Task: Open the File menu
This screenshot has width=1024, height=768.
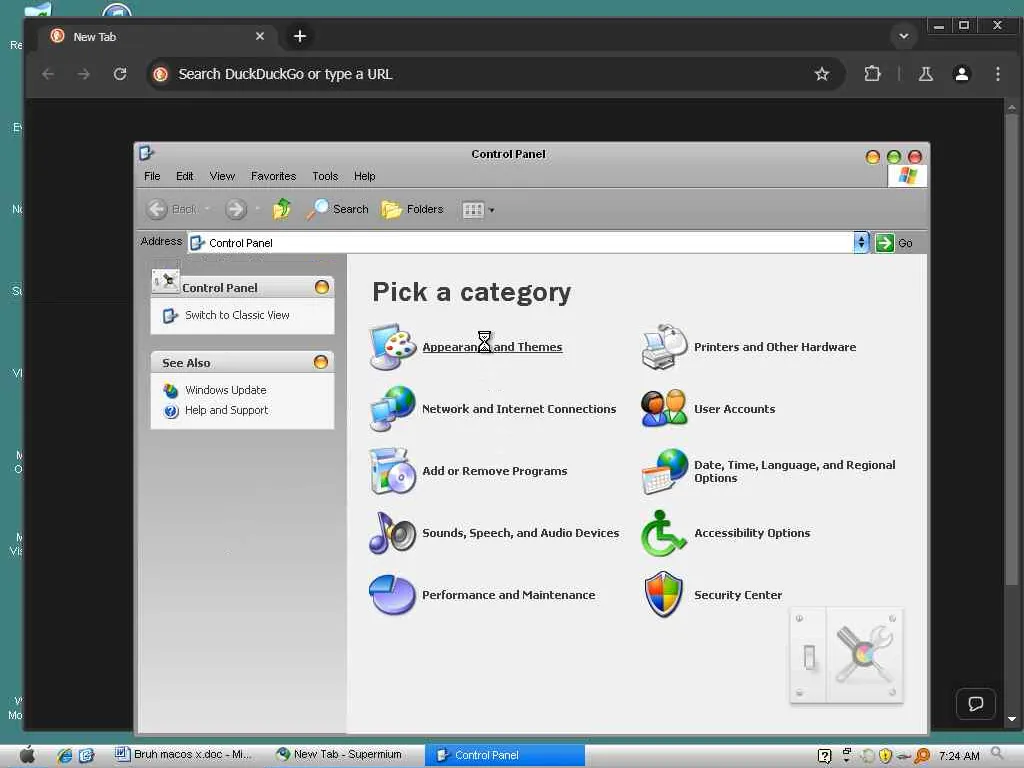Action: 152,176
